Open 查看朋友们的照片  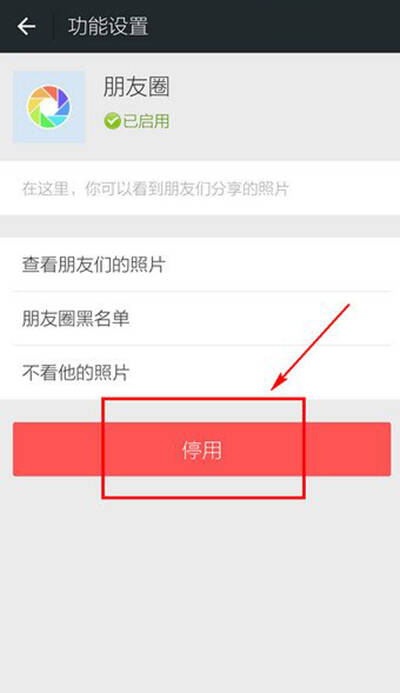point(200,265)
